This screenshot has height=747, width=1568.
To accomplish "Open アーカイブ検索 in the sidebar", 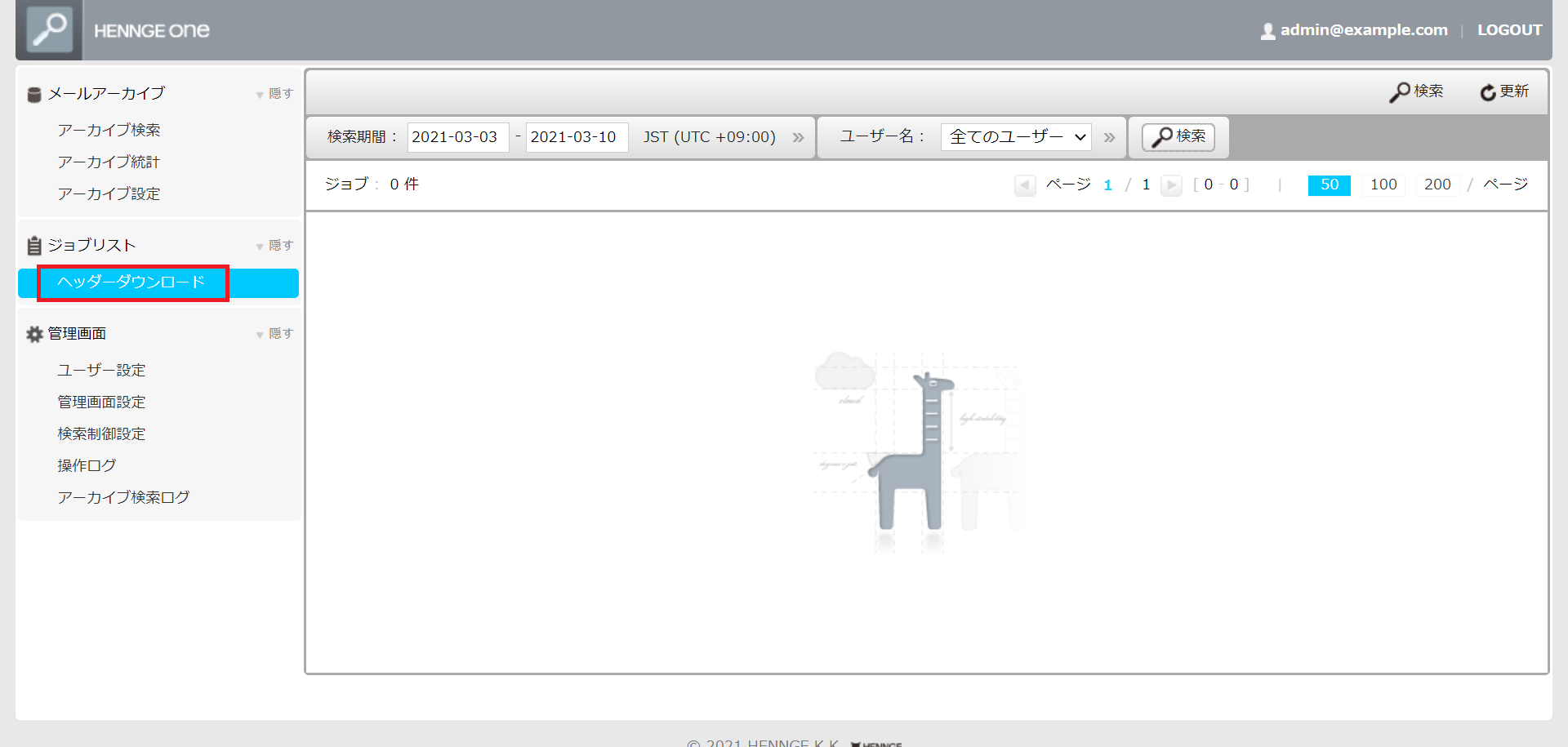I will (x=109, y=131).
